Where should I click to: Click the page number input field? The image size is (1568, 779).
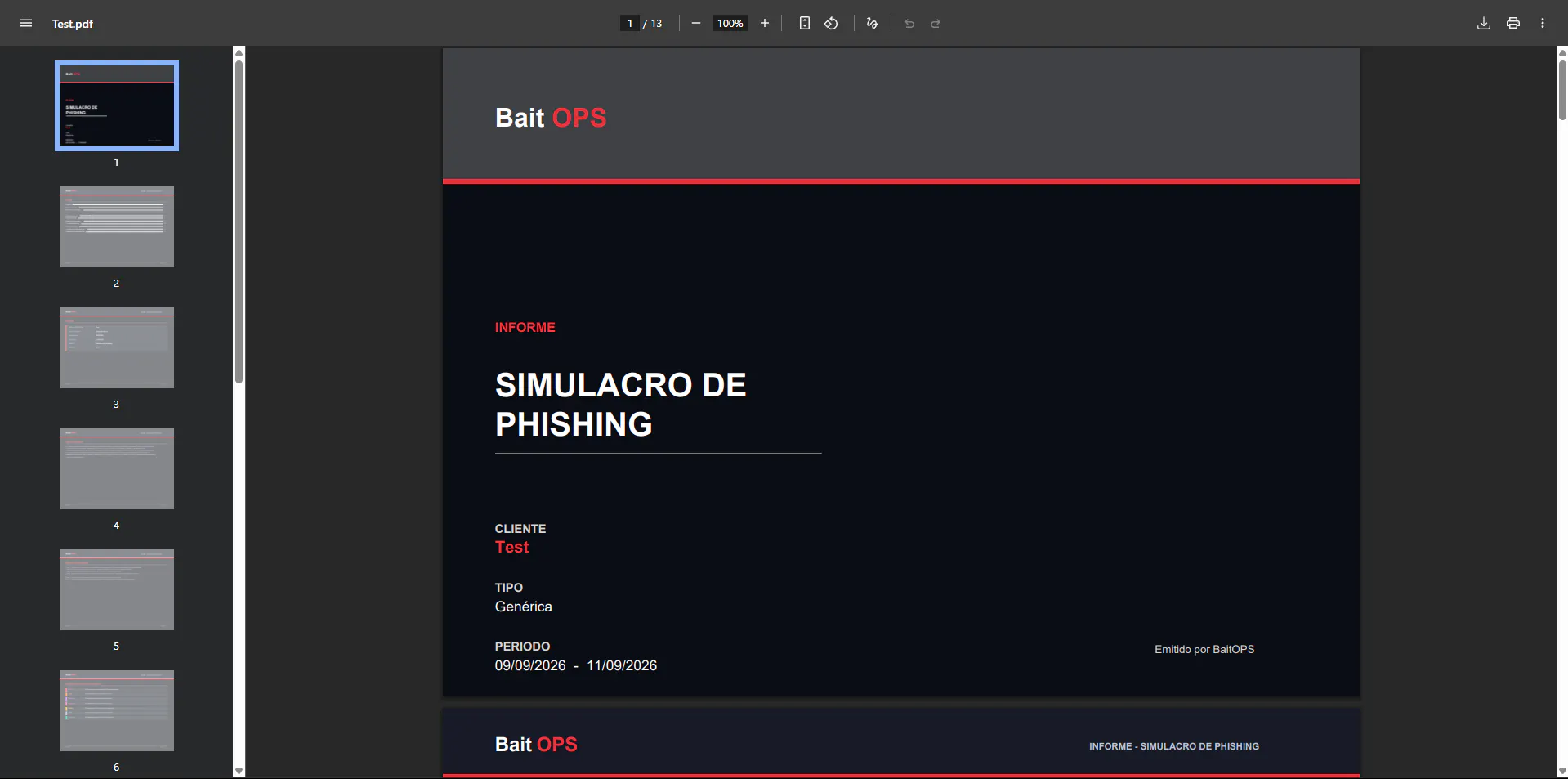630,23
